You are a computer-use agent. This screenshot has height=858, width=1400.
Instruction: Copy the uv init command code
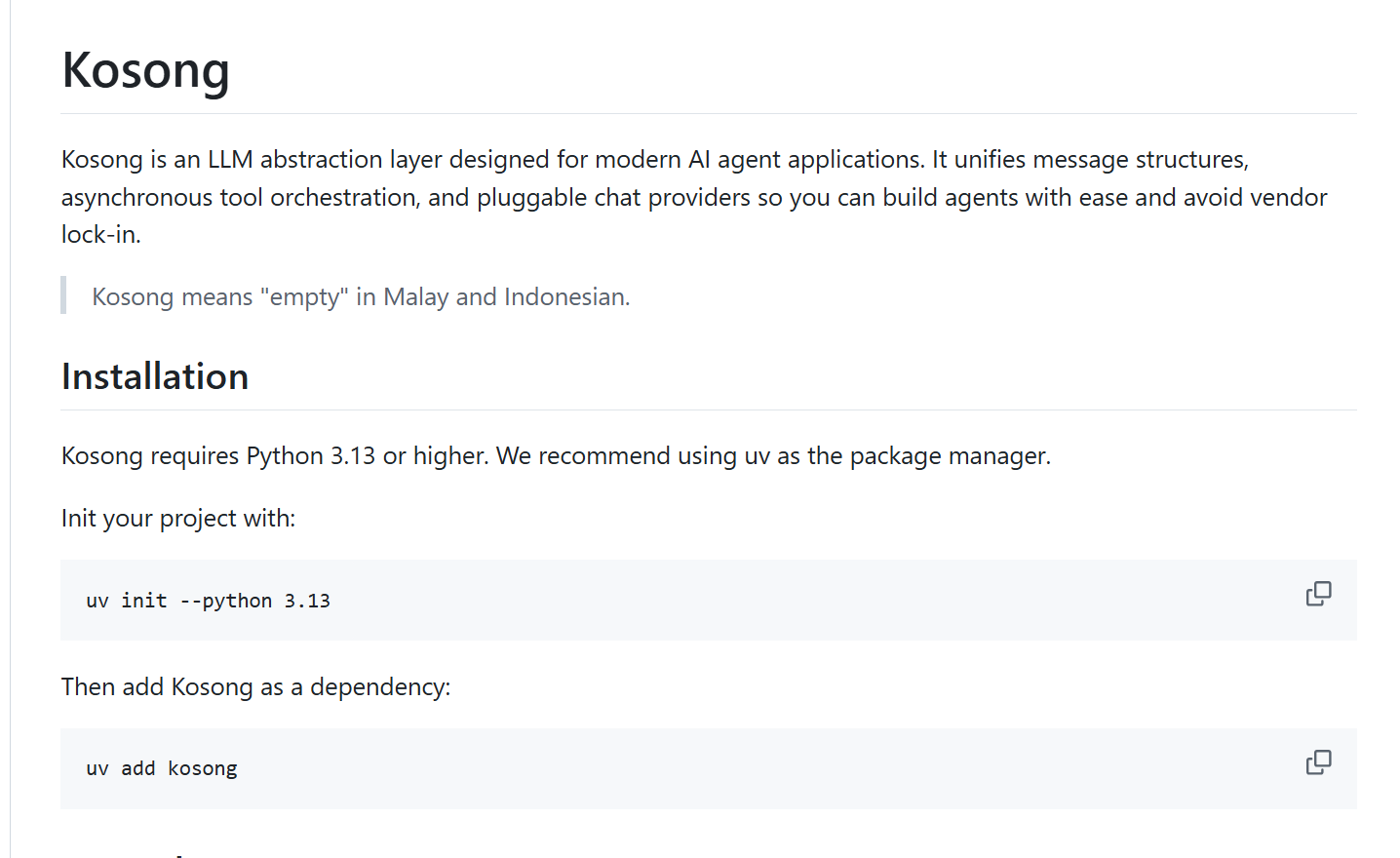[1318, 594]
